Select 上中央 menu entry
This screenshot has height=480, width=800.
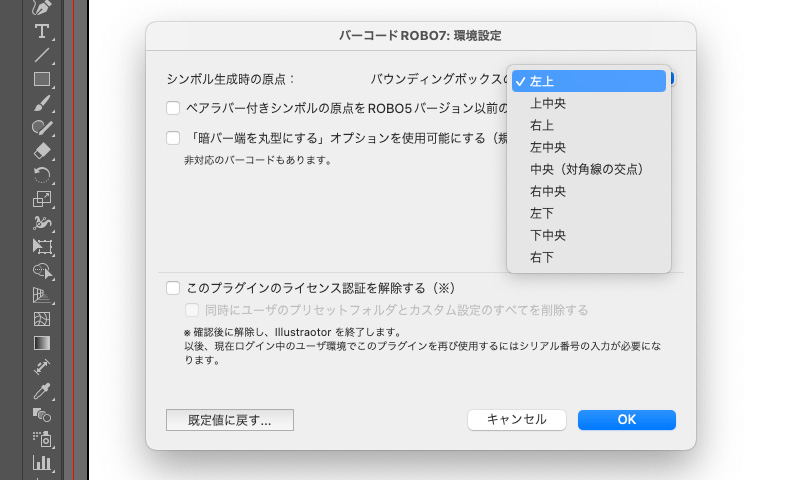(588, 103)
